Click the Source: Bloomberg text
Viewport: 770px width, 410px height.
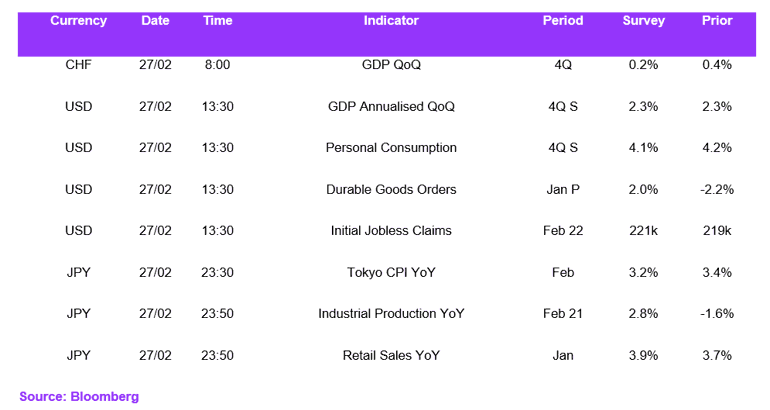79,397
